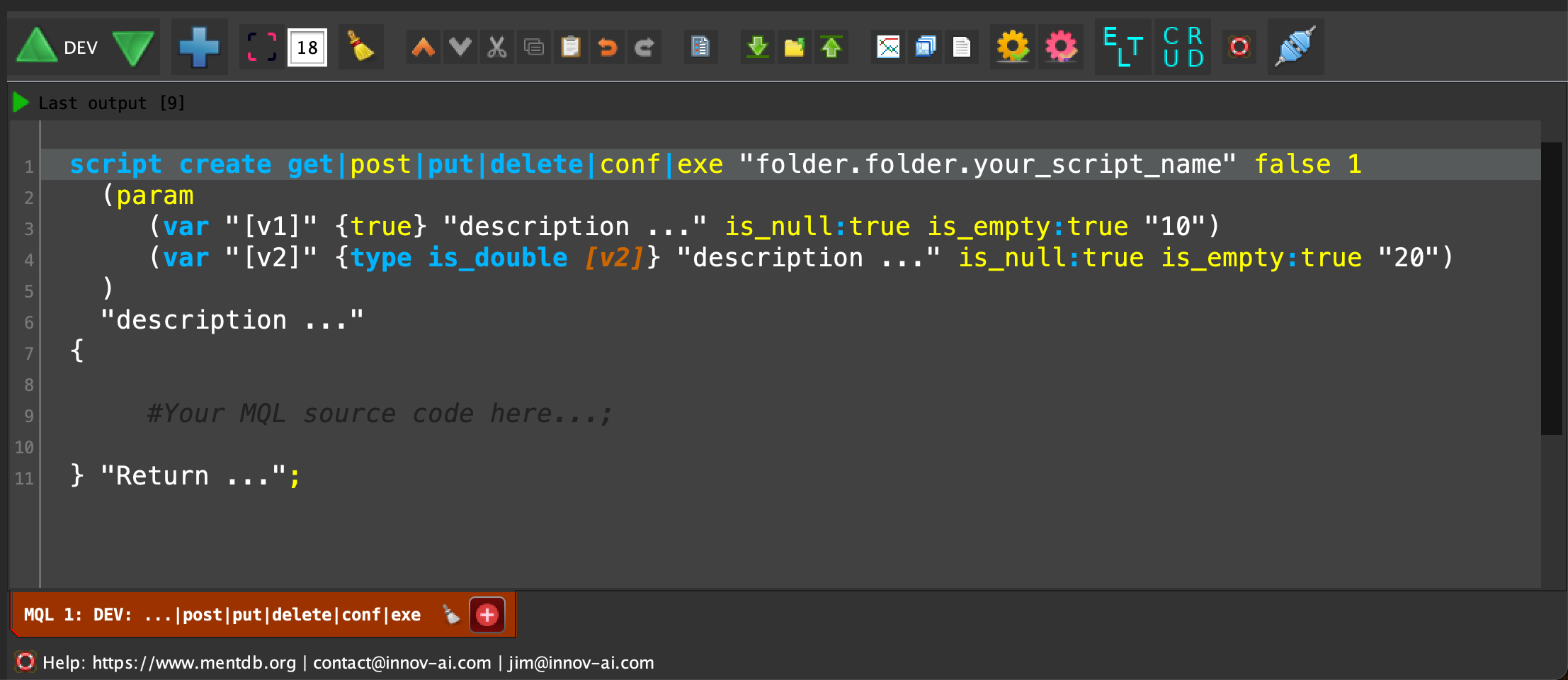Viewport: 1568px width, 680px height.
Task: Select the MQL 1 DEV editor tab
Action: (x=222, y=614)
